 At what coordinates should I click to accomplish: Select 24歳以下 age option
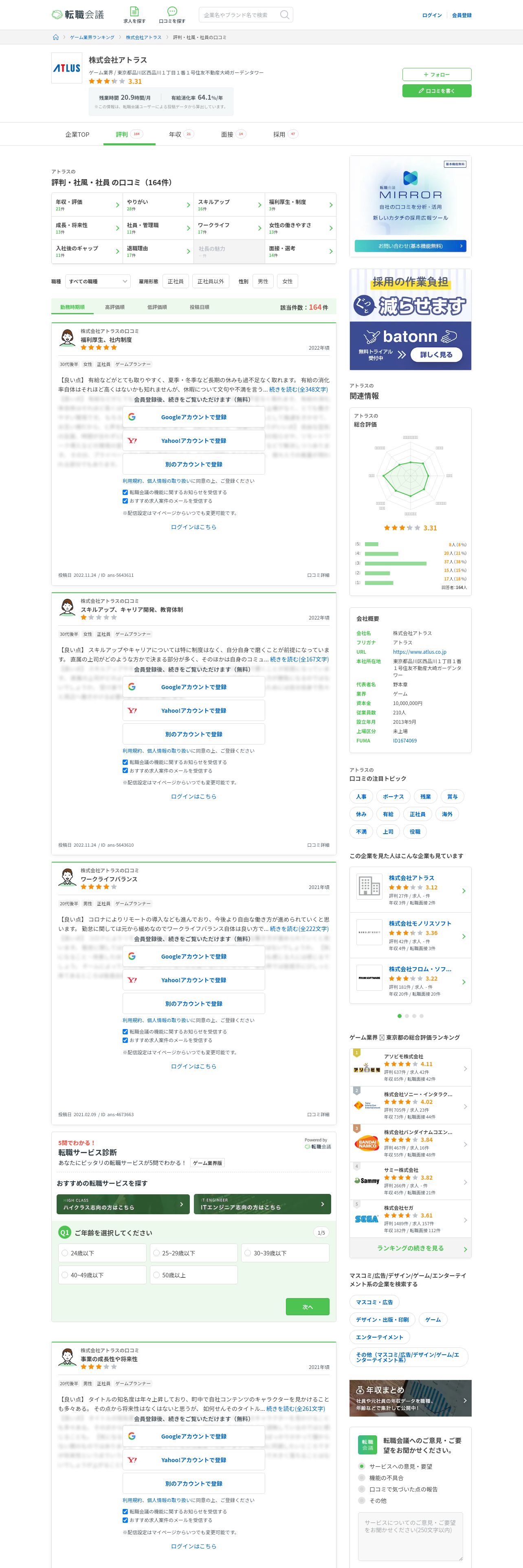(102, 1253)
